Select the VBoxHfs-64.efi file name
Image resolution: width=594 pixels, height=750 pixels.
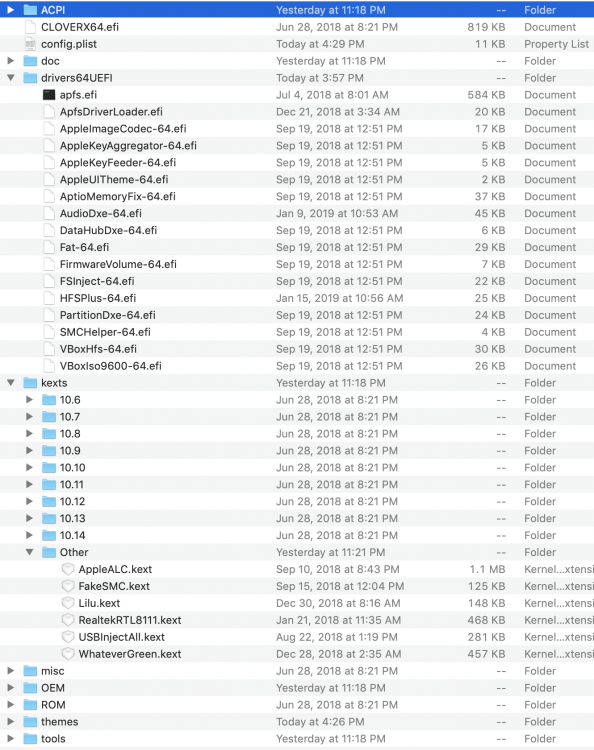98,349
